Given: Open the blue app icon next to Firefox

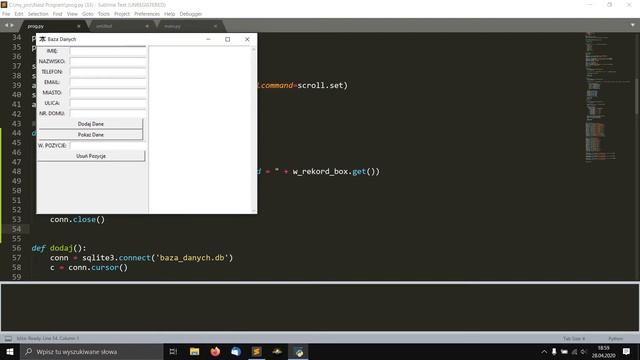Looking at the screenshot, I should click(236, 351).
